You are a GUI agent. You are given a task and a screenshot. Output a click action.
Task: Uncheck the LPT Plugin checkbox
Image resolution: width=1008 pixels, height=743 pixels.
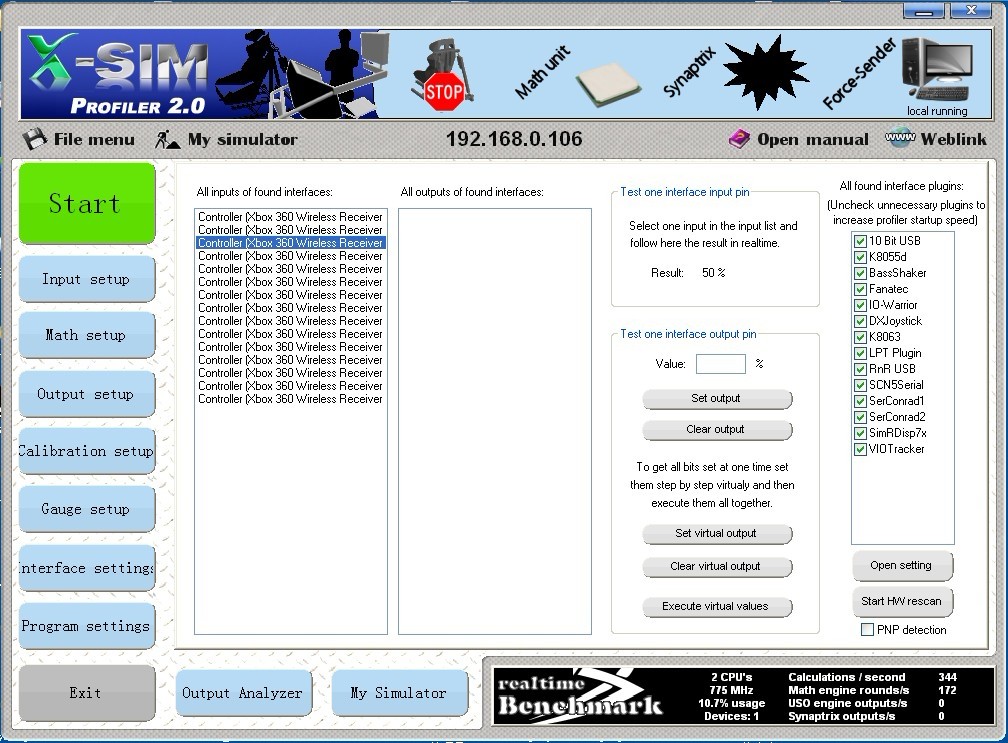[x=860, y=353]
